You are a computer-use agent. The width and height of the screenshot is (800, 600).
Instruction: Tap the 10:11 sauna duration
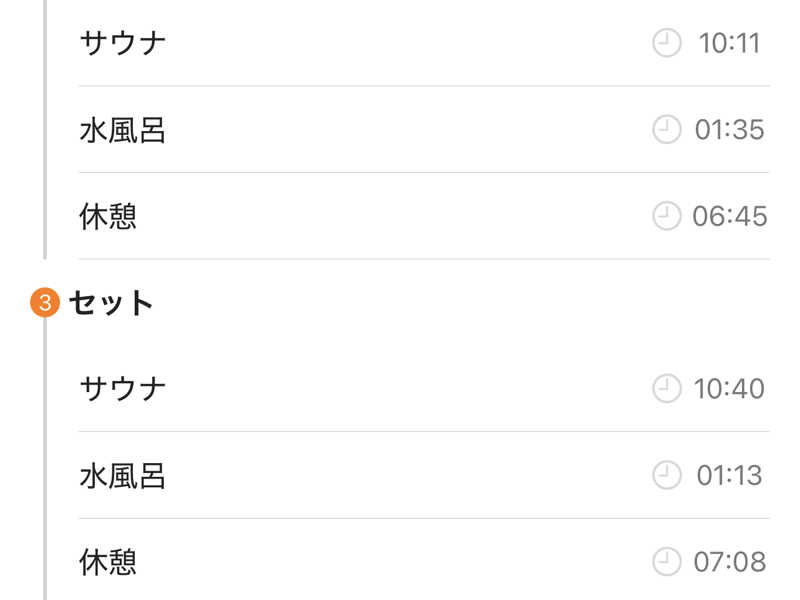click(x=730, y=43)
